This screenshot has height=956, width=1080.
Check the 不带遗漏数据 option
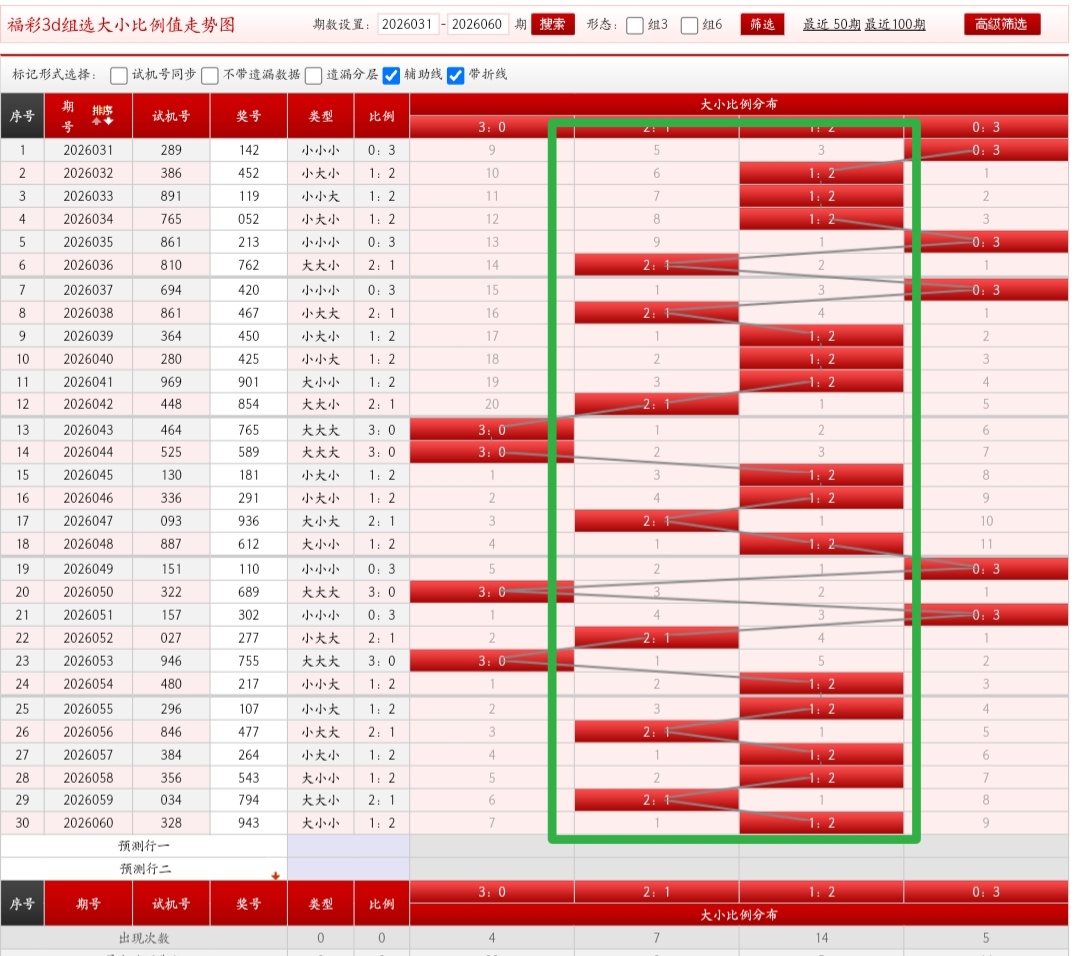(x=210, y=75)
